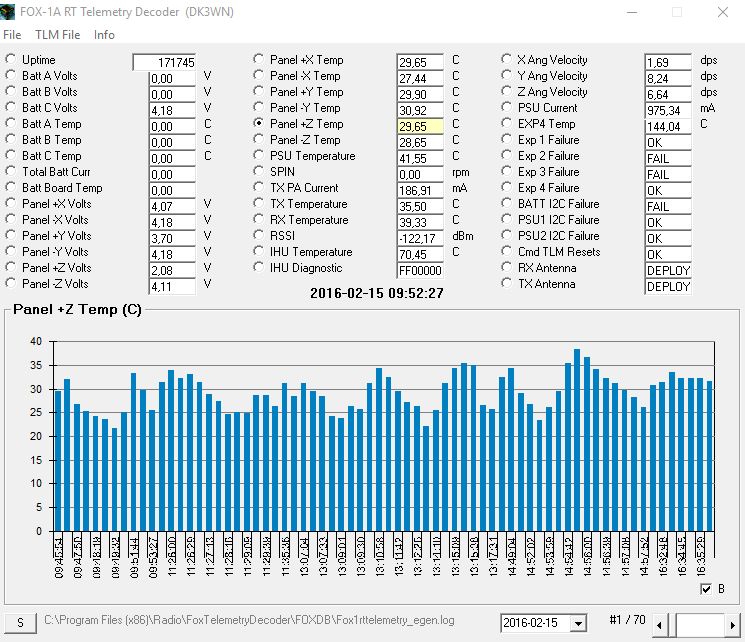745x642 pixels.
Task: Click the PSU Temperature value 41,55
Action: (420, 158)
